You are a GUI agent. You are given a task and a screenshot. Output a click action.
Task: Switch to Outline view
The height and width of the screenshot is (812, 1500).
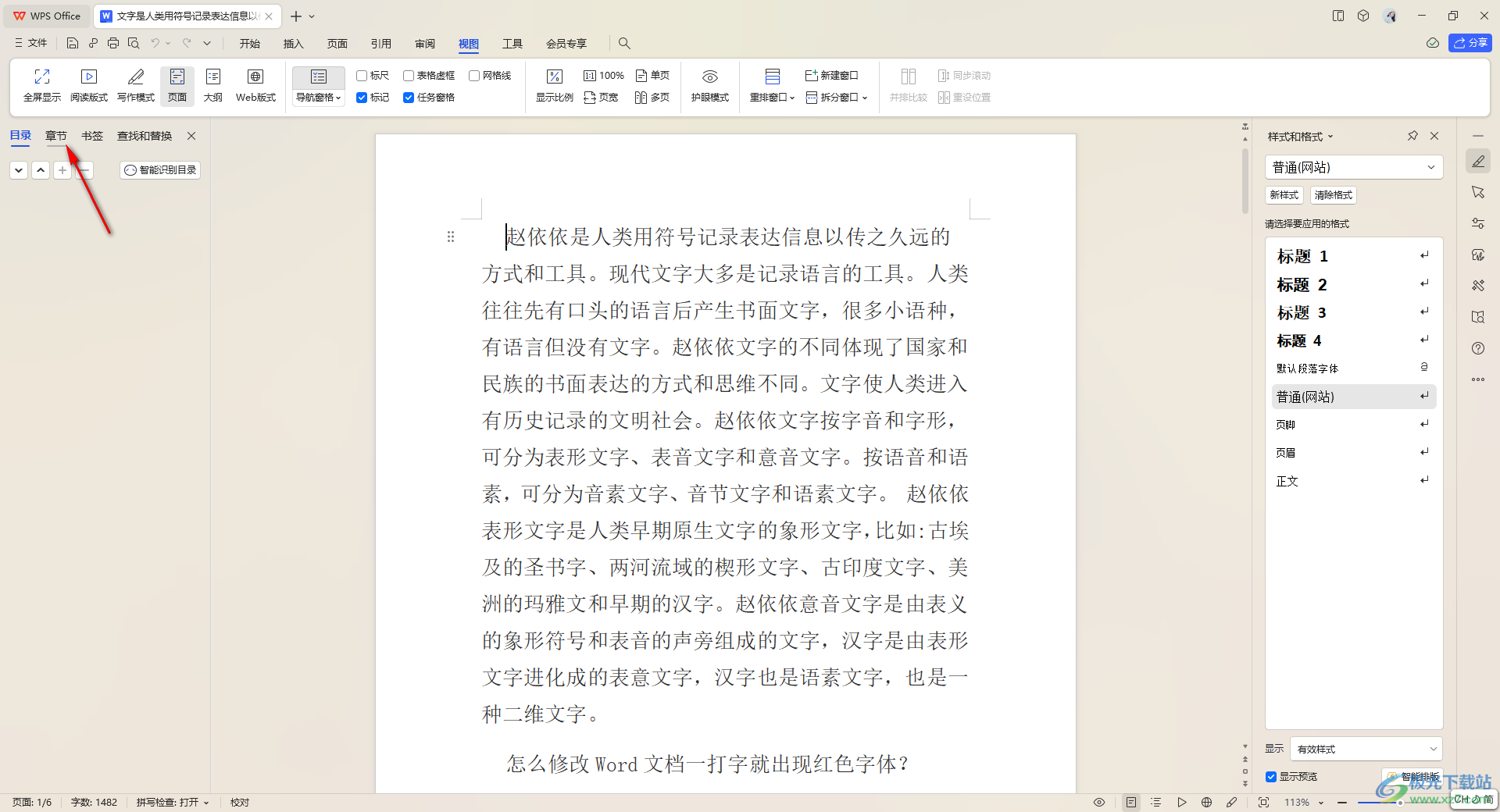point(213,86)
